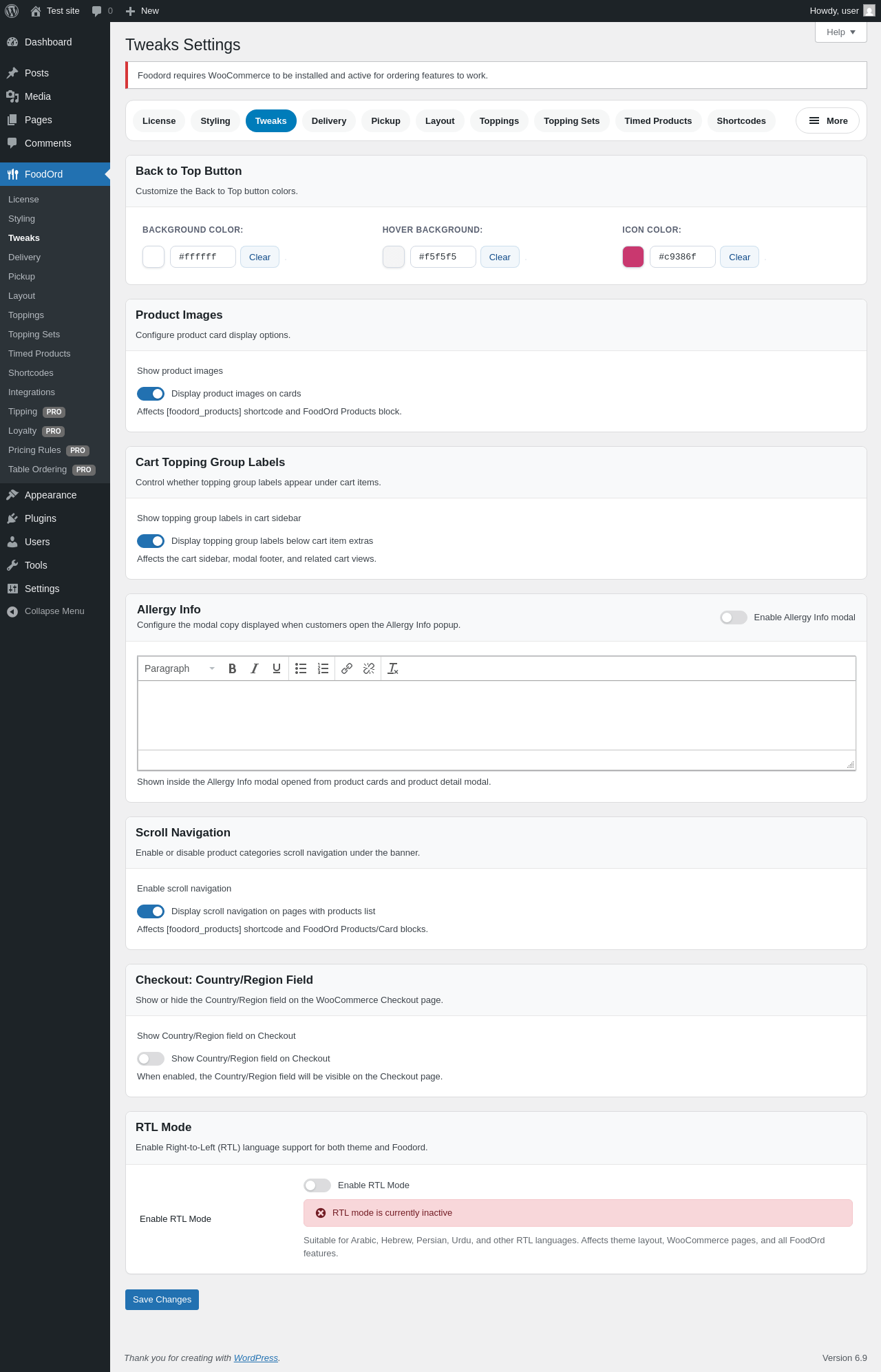This screenshot has width=881, height=1372.
Task: Open the icon color swatch picker
Action: (x=633, y=257)
